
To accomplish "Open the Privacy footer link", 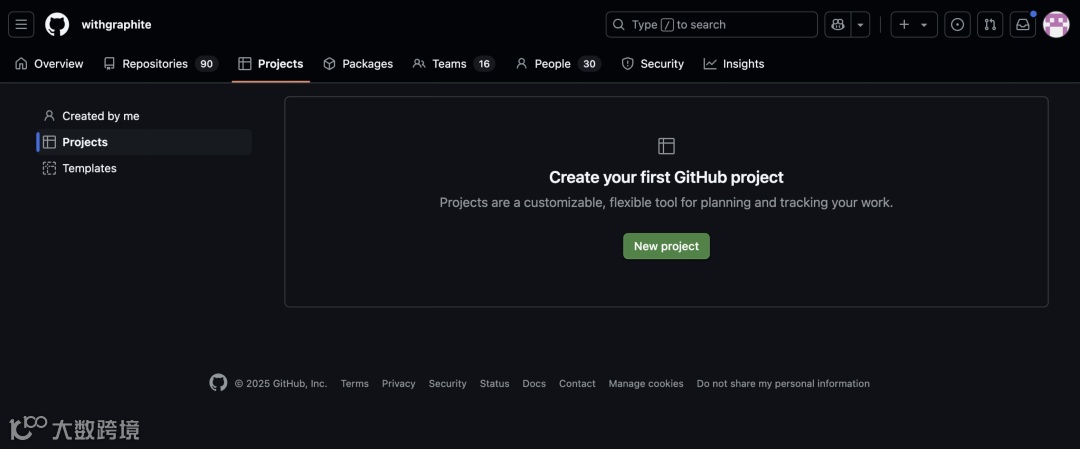I will coord(399,384).
